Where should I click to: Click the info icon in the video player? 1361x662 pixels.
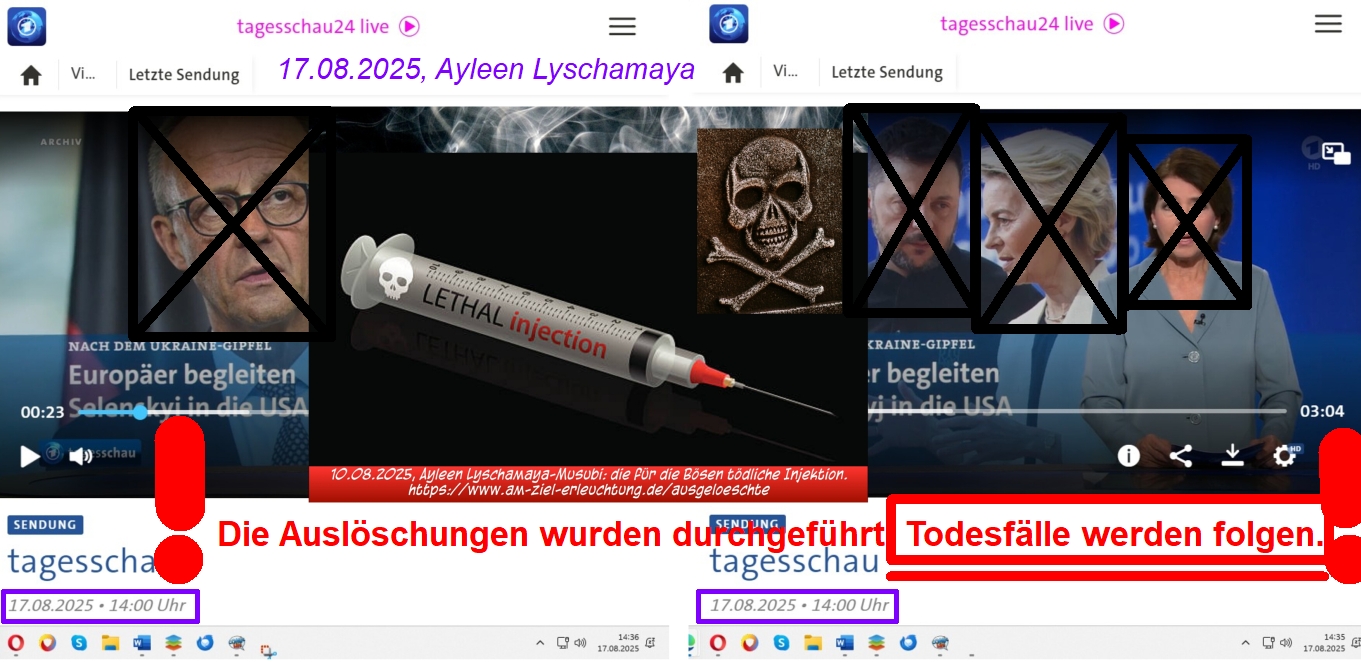pos(1128,456)
